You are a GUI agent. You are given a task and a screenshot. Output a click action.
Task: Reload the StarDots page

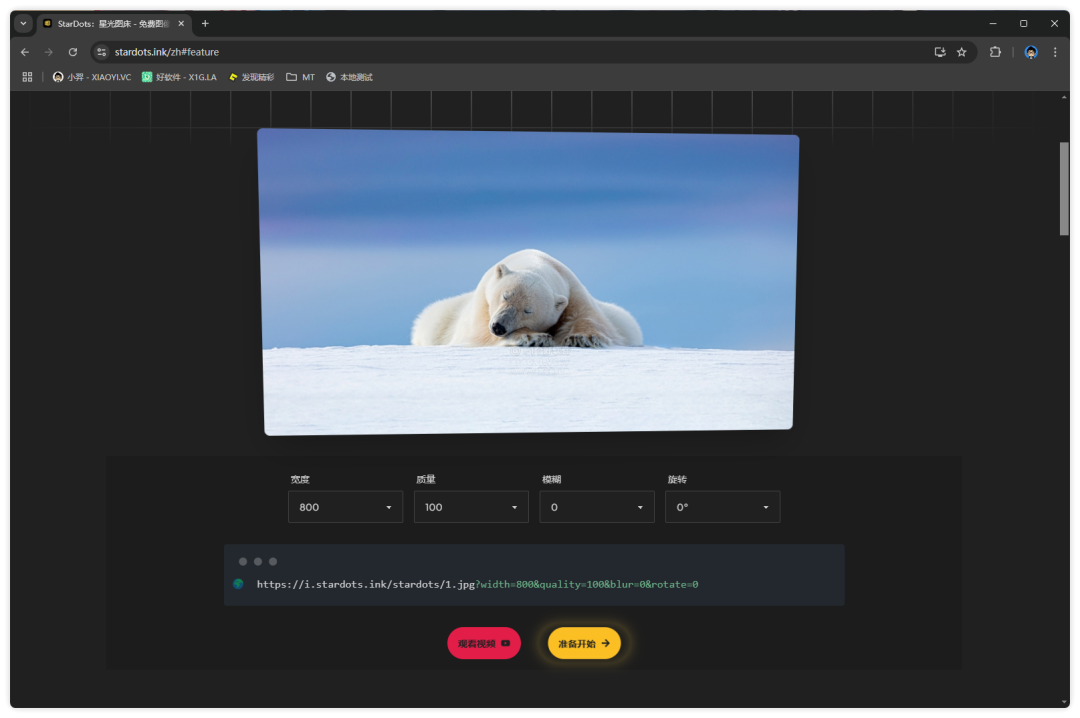73,52
